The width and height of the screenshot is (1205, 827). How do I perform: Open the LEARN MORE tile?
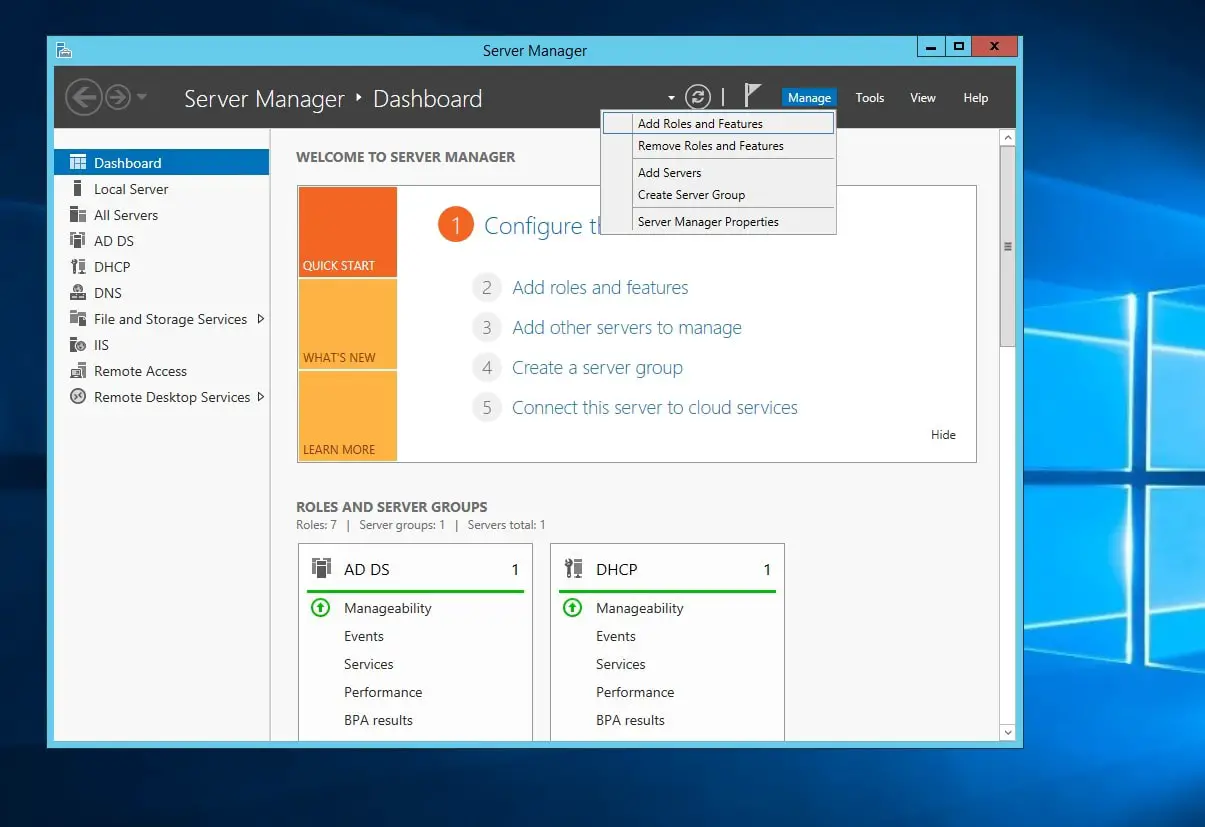(x=348, y=416)
